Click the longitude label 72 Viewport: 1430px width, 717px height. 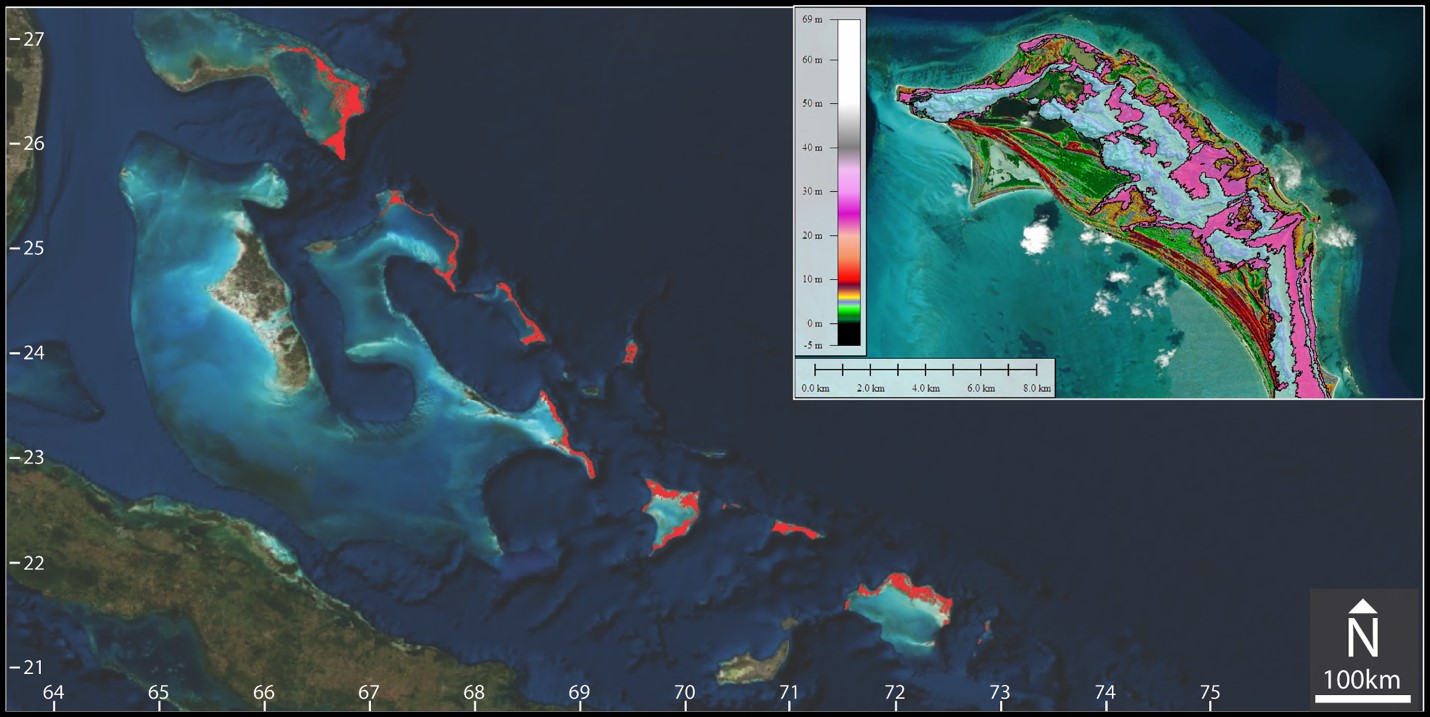pyautogui.click(x=895, y=692)
